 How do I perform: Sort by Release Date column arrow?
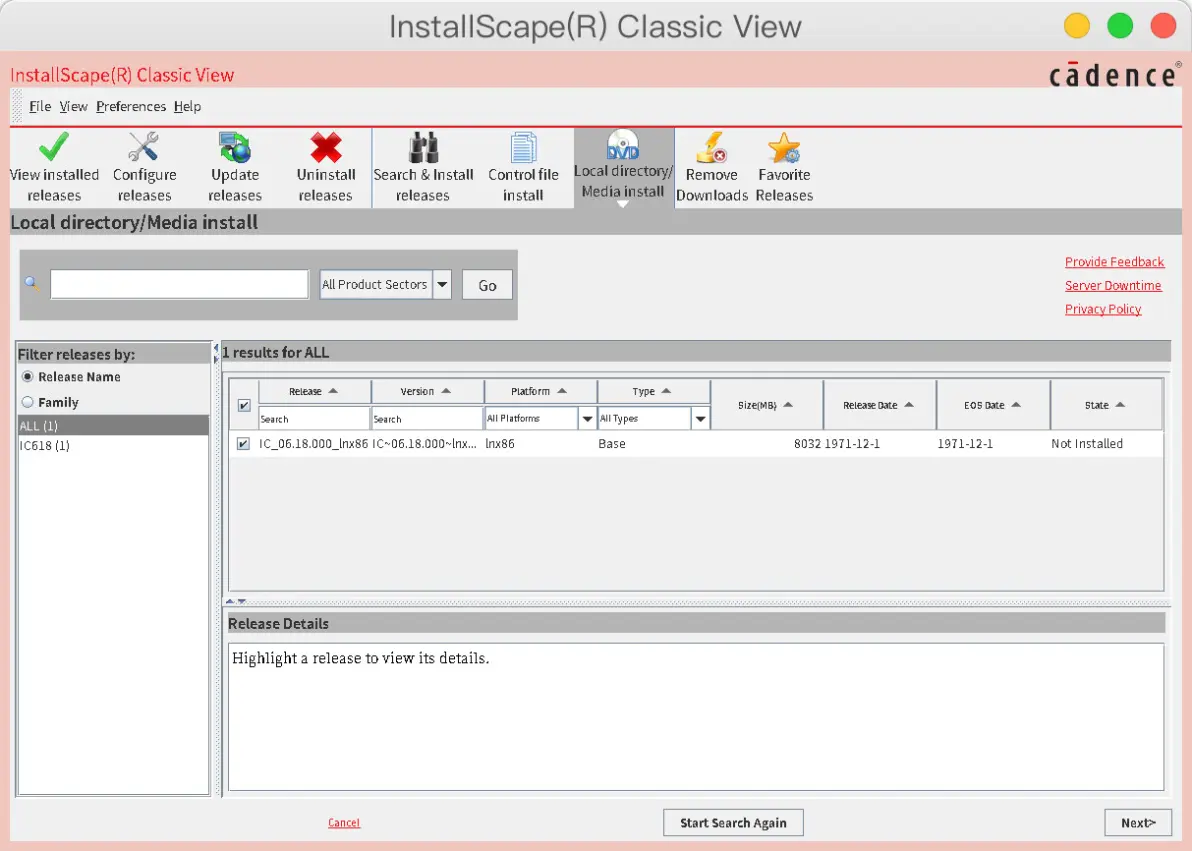(909, 405)
